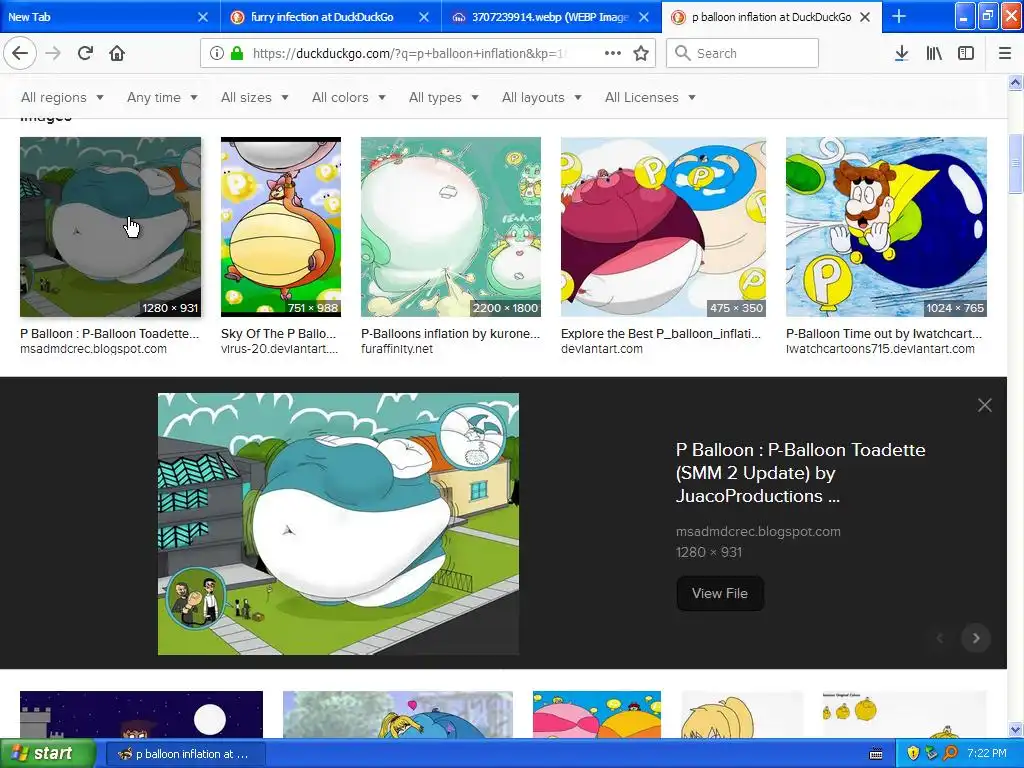Show next image in detail panel
This screenshot has width=1024, height=768.
(976, 638)
